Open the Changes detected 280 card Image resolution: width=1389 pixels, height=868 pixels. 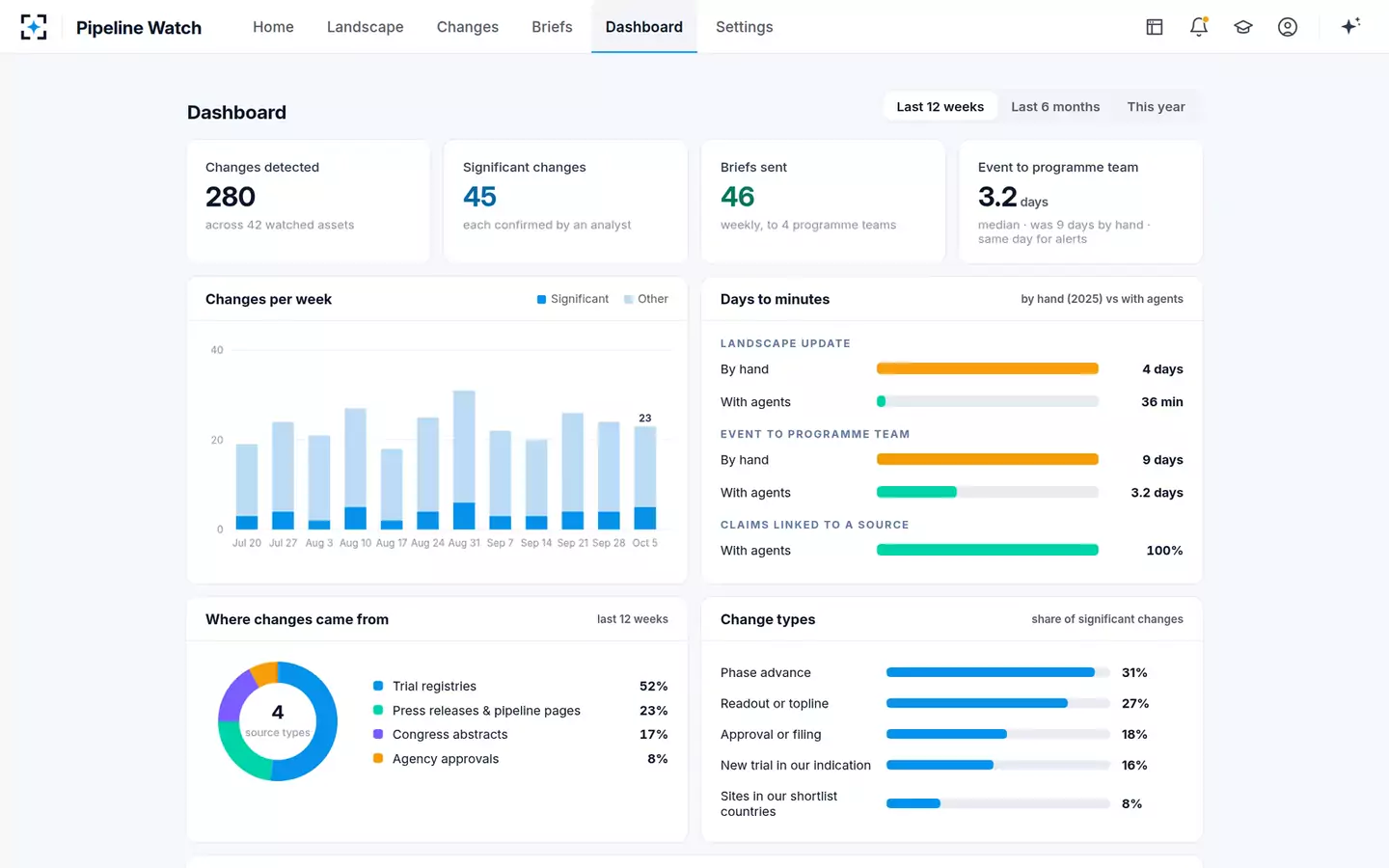309,202
